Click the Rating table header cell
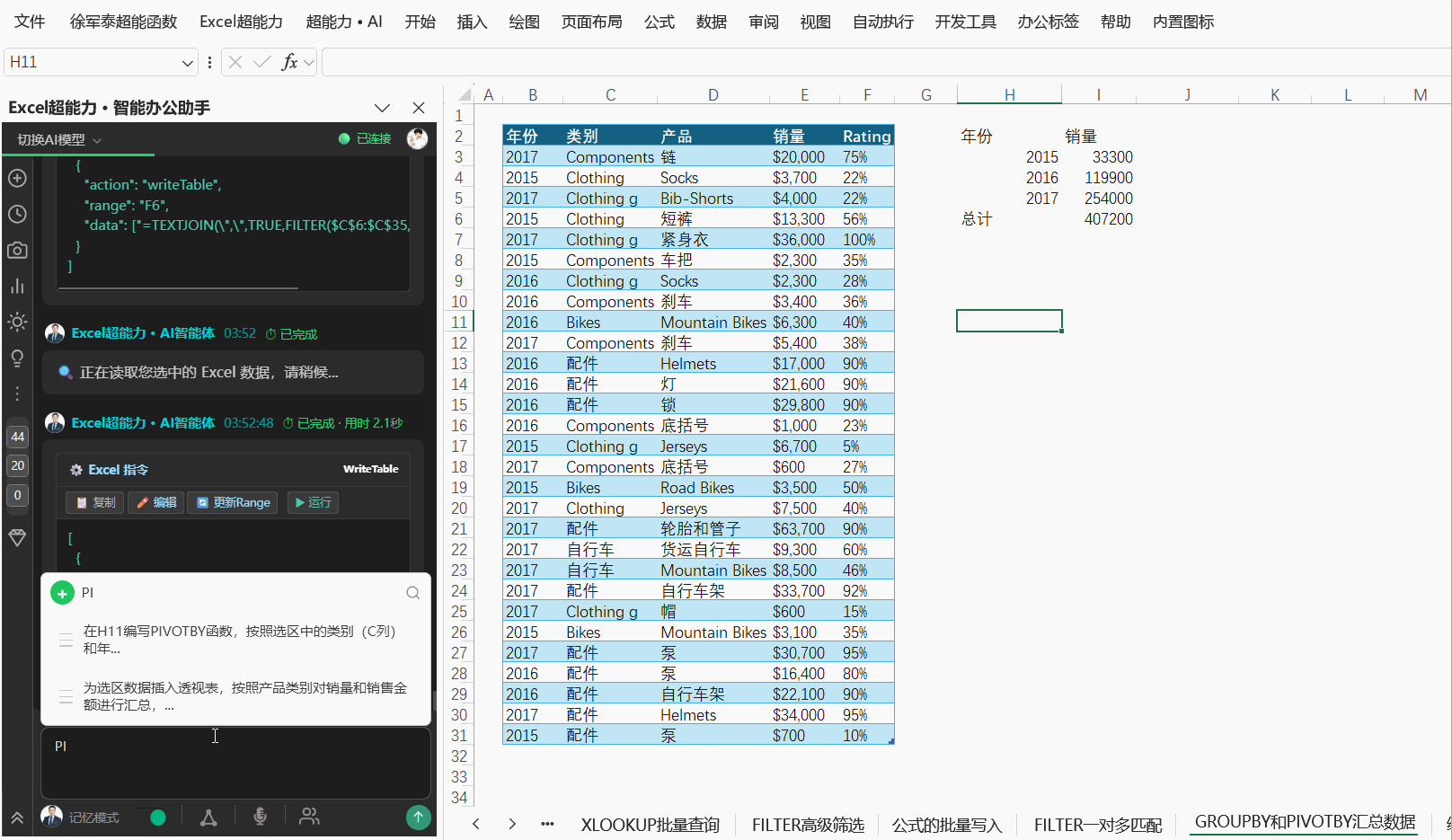1452x840 pixels. (867, 136)
